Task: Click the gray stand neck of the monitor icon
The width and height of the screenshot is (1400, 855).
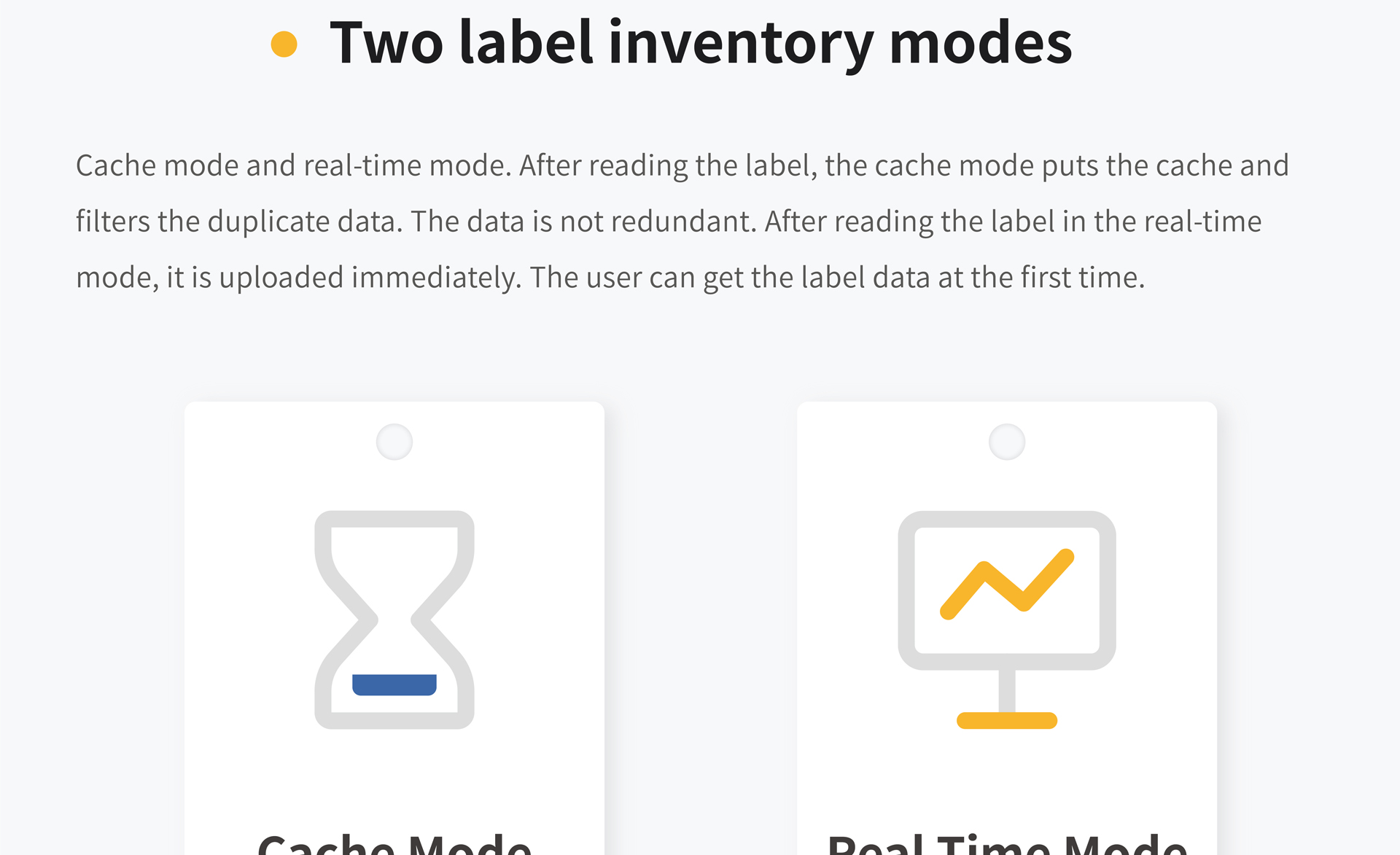Action: click(1007, 690)
